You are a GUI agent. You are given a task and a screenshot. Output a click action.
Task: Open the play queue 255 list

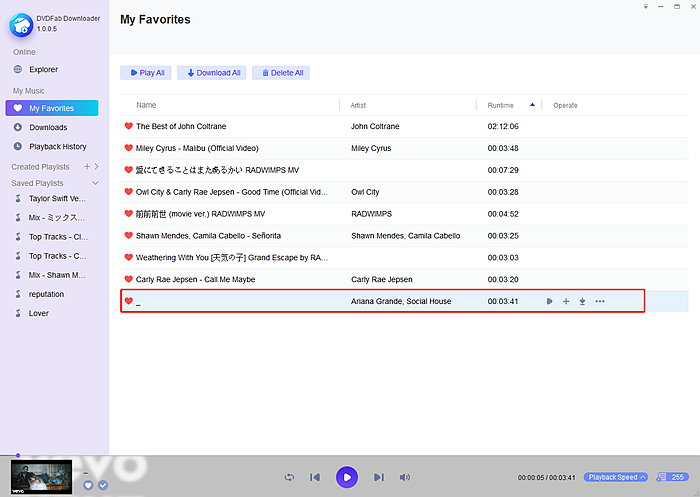pyautogui.click(x=672, y=477)
